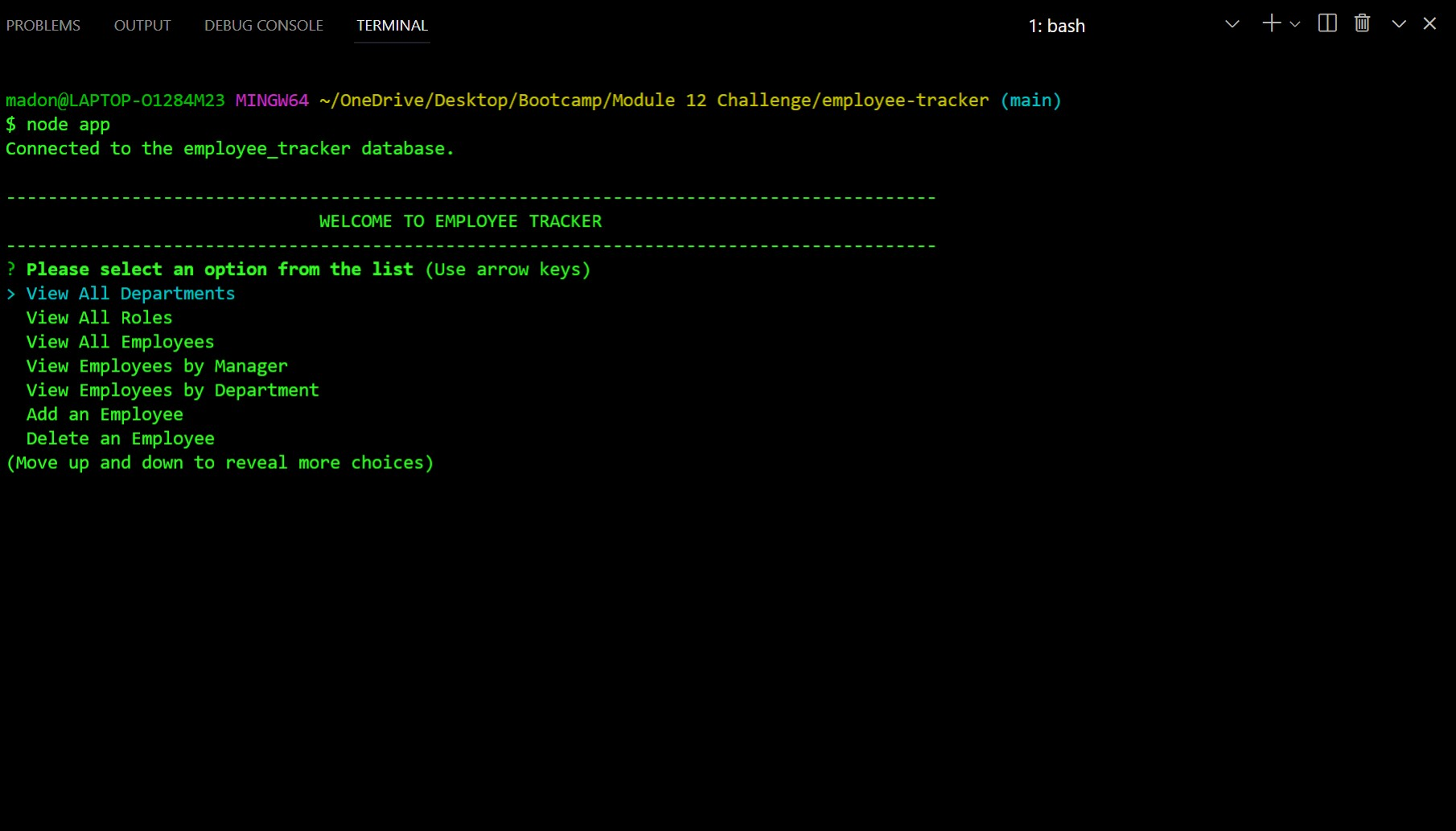Maximize the panel with the chevron icon

tap(1398, 23)
